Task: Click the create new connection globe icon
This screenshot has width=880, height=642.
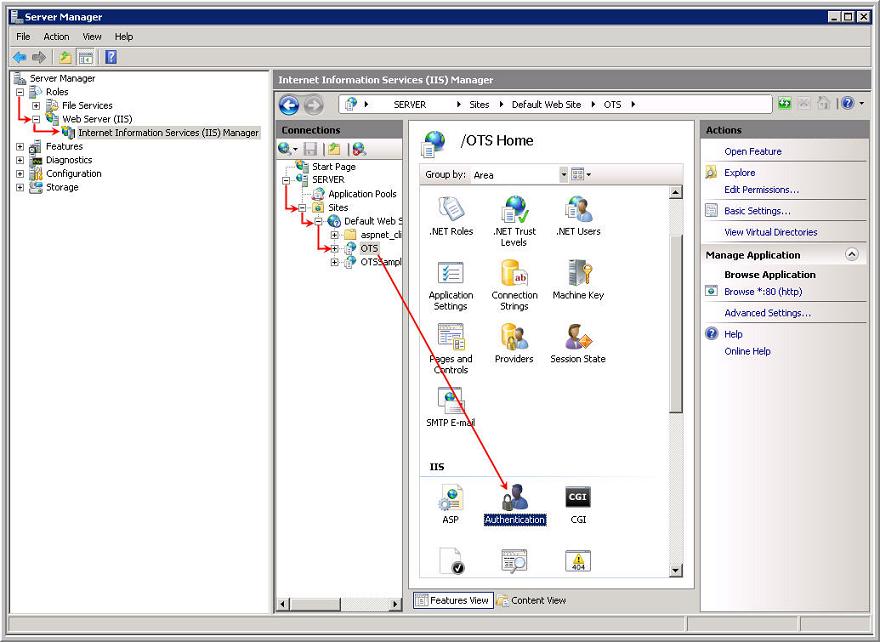Action: pyautogui.click(x=286, y=149)
